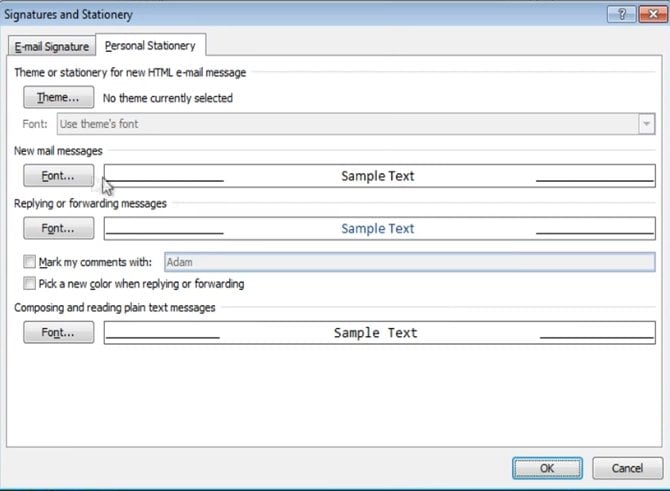The image size is (670, 491).
Task: Switch to the E-mail Signature tab
Action: pyautogui.click(x=51, y=46)
